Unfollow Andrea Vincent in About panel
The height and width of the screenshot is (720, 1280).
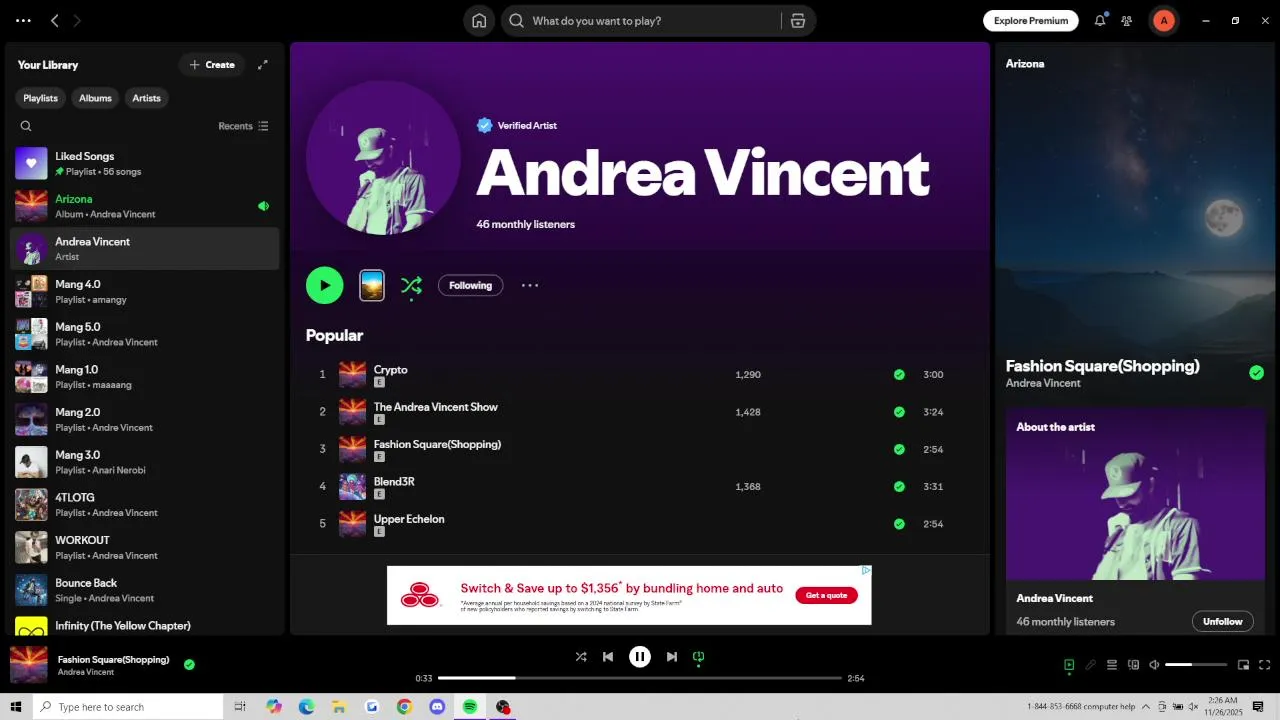[x=1222, y=622]
